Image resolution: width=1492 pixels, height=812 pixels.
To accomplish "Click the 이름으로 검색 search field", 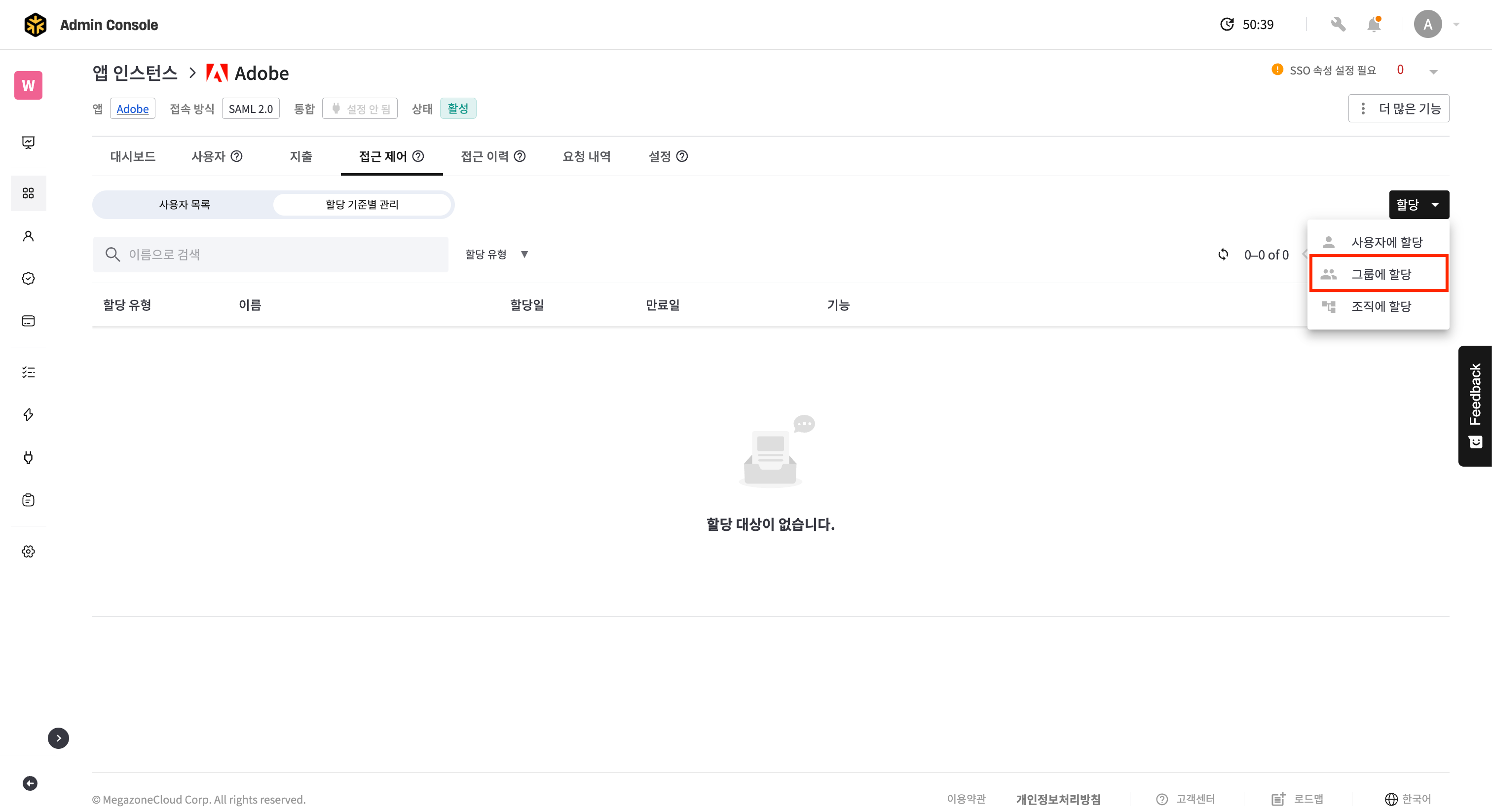I will (x=270, y=254).
